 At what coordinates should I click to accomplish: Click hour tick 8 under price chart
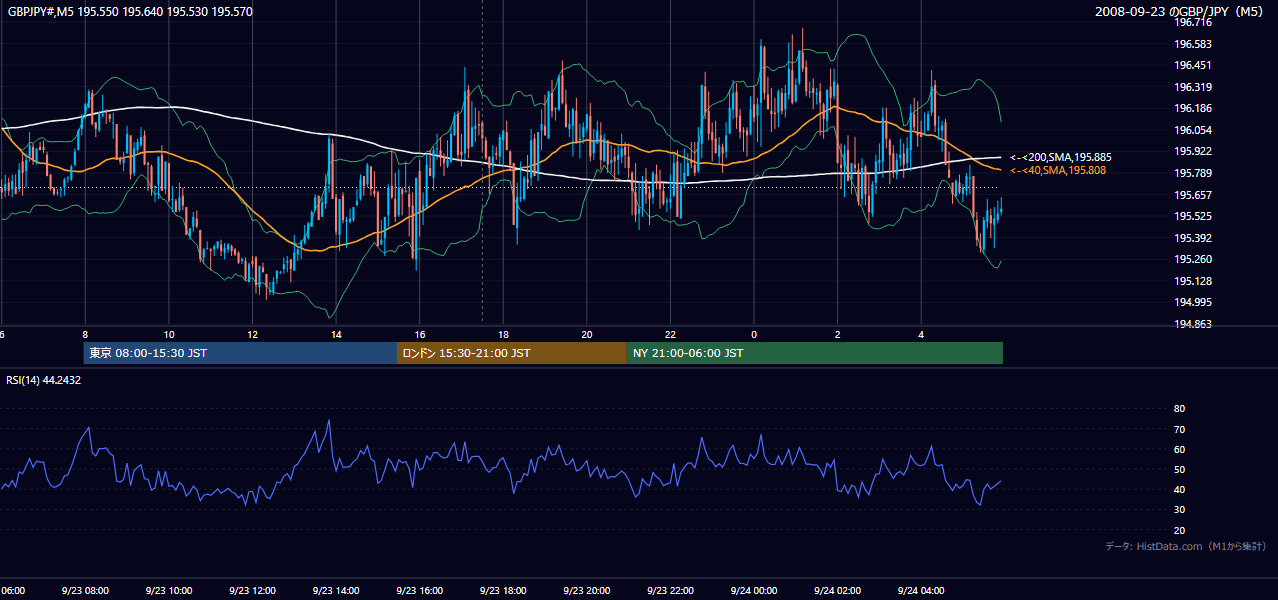85,335
